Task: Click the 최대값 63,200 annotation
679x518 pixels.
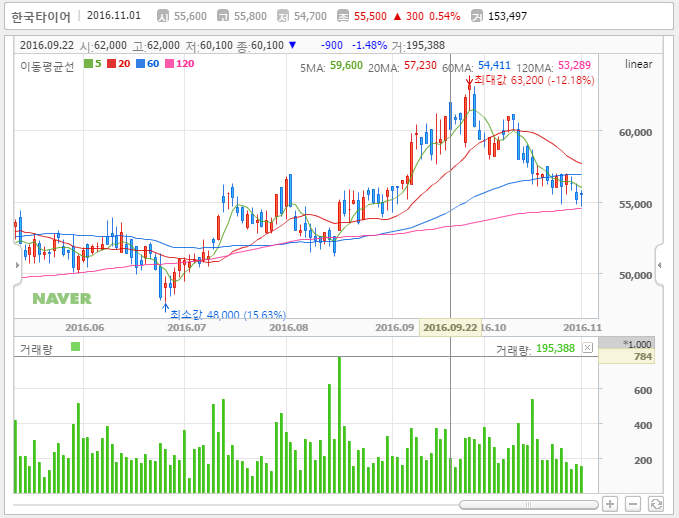Action: (x=534, y=80)
